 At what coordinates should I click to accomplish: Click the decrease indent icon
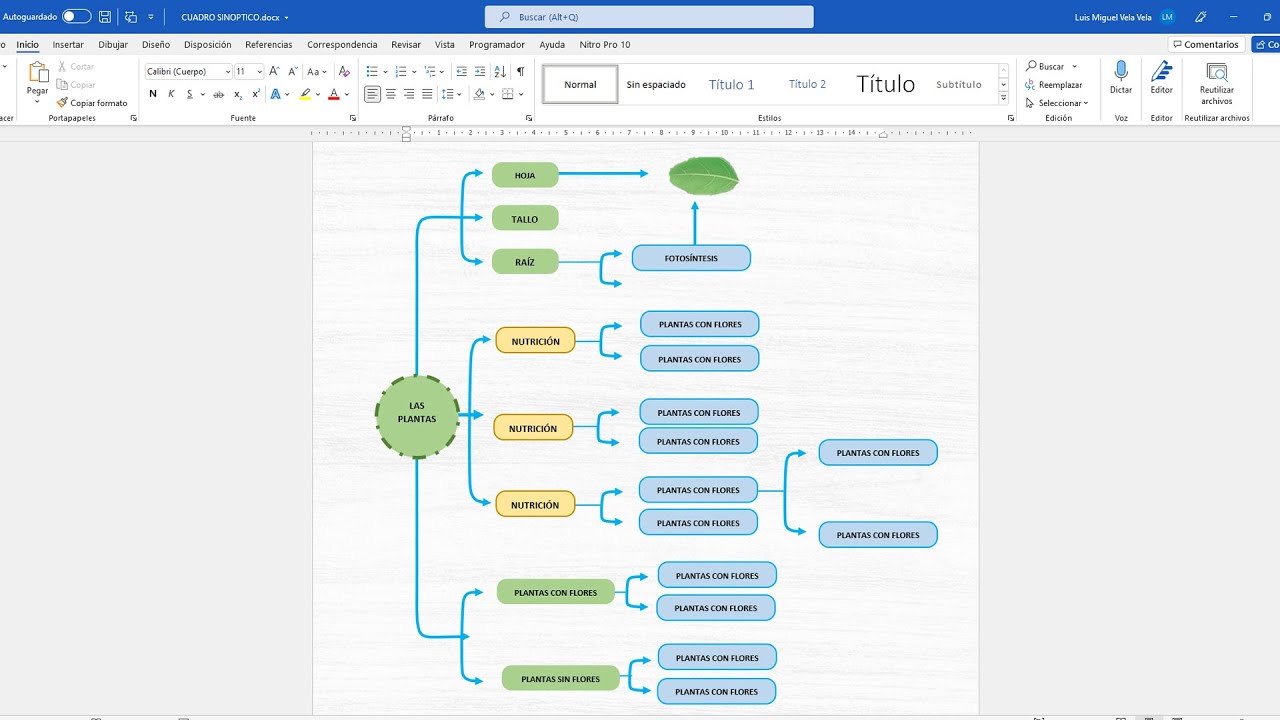pos(461,72)
